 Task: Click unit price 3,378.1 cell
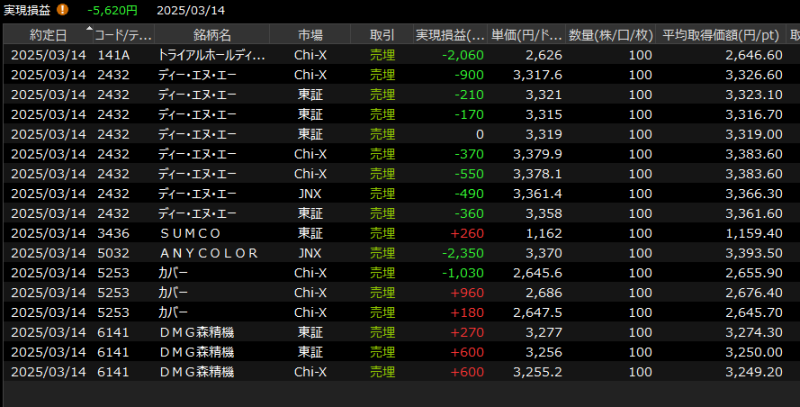click(538, 174)
